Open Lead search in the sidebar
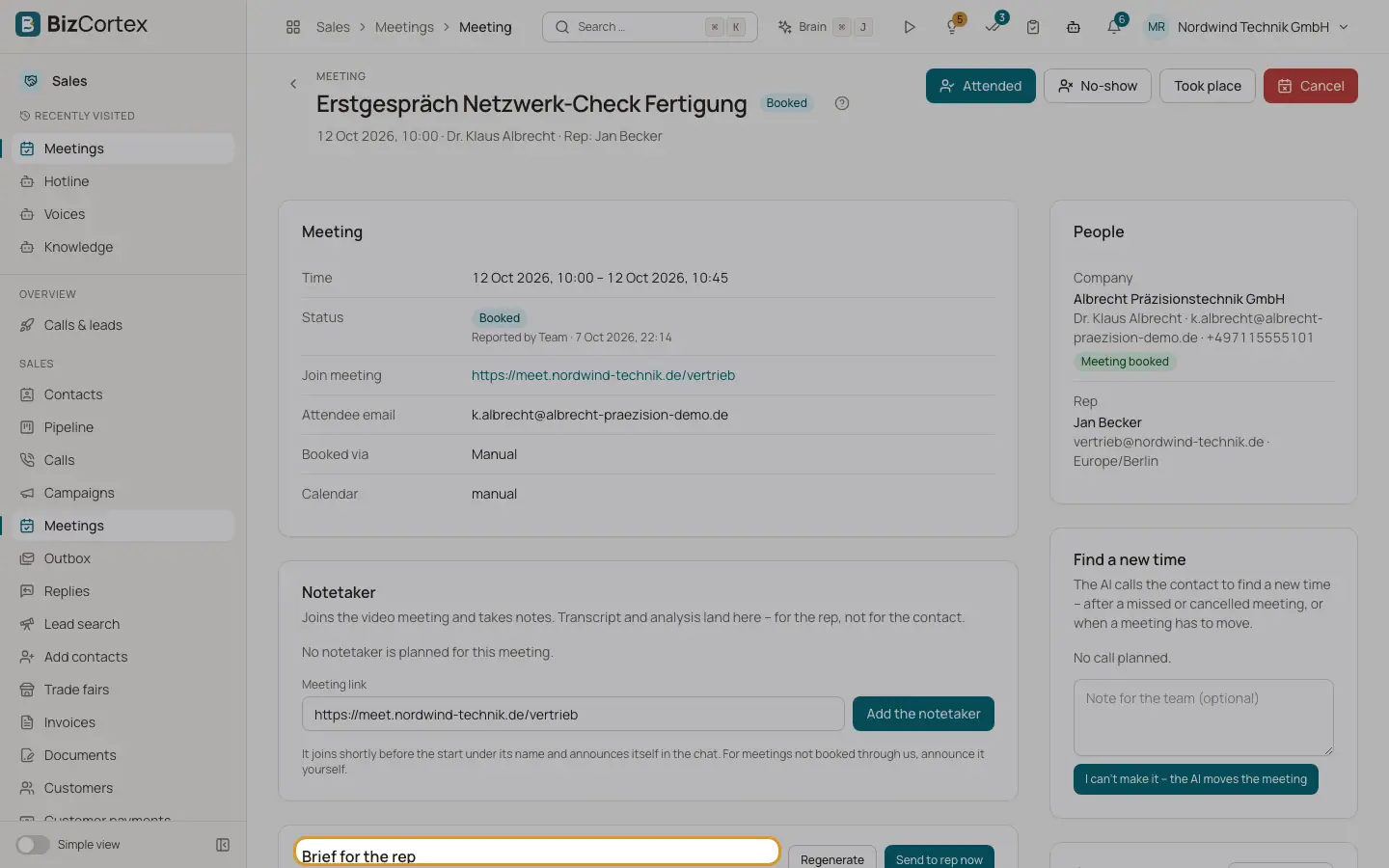Viewport: 1389px width, 868px height. [123, 624]
